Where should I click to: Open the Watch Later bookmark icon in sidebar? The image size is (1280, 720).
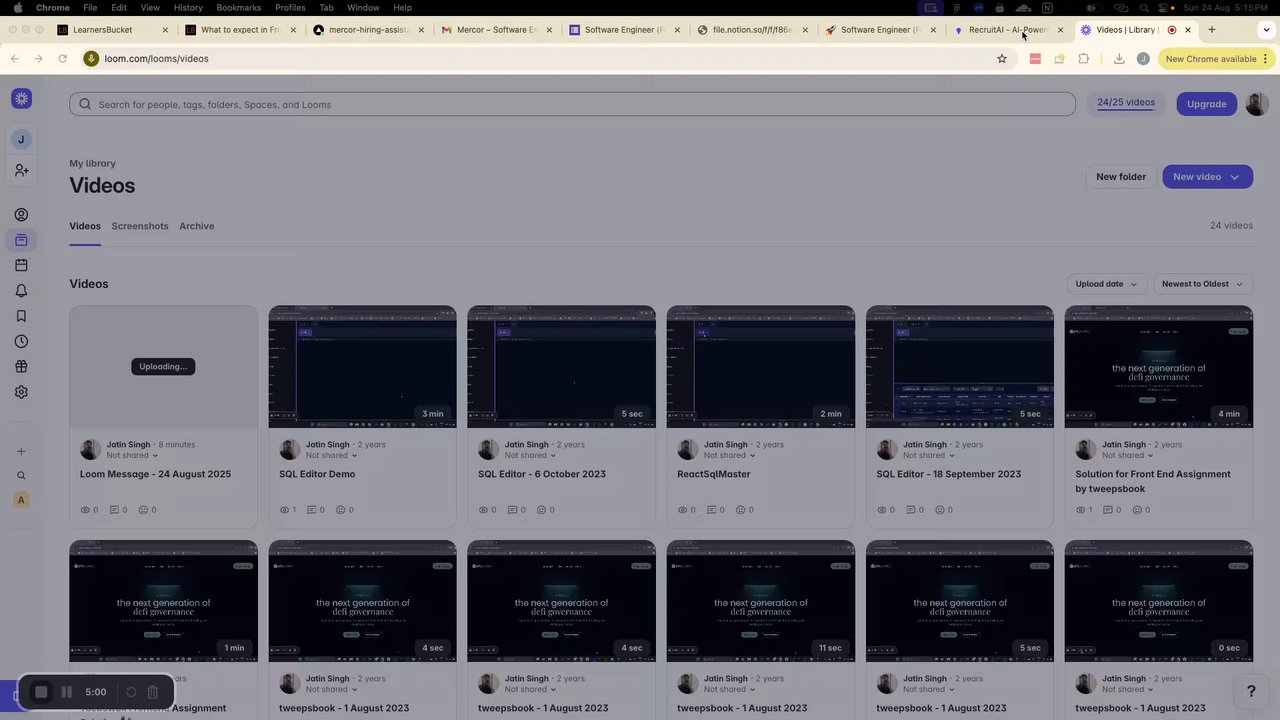click(x=21, y=316)
